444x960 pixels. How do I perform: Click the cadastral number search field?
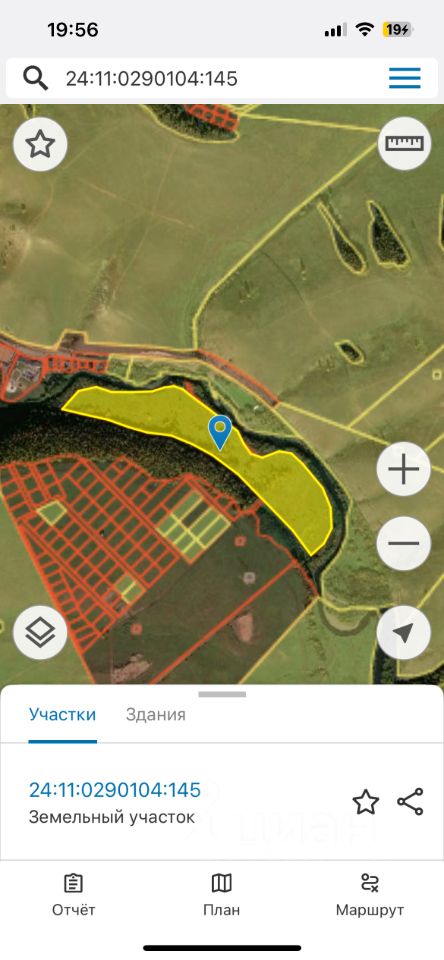click(x=222, y=78)
